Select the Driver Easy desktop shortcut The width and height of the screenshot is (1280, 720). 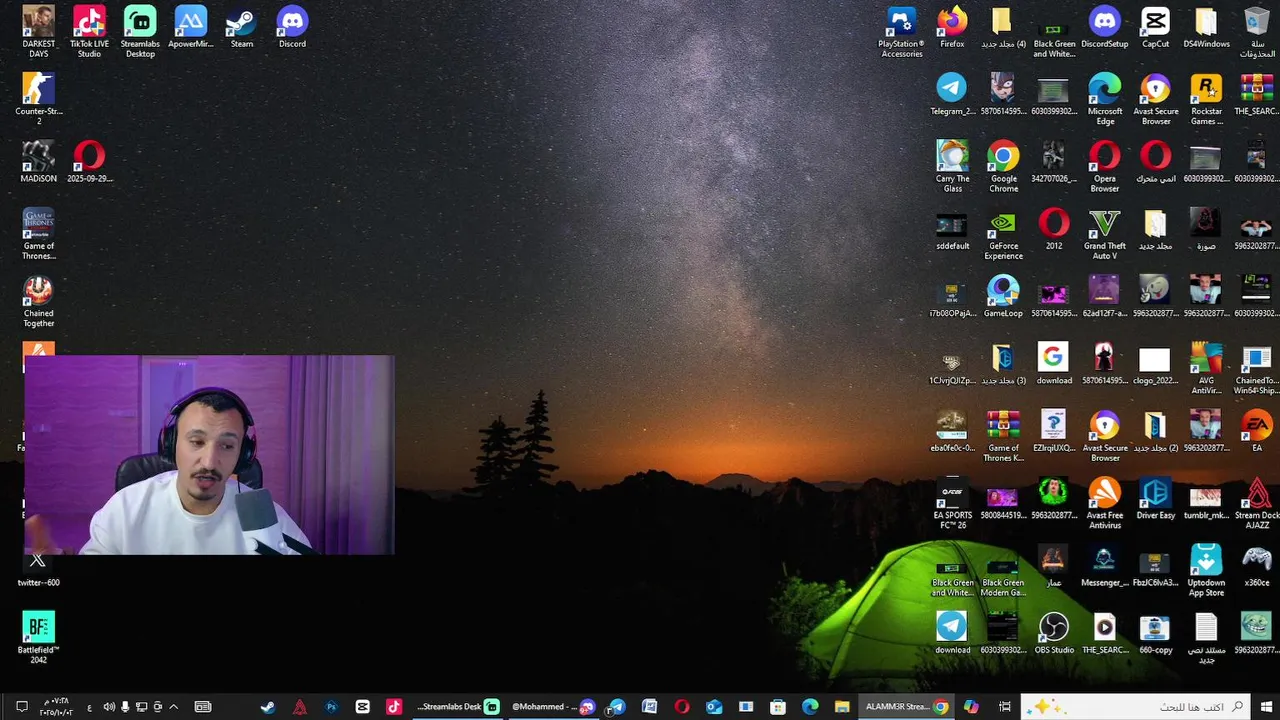click(x=1155, y=498)
